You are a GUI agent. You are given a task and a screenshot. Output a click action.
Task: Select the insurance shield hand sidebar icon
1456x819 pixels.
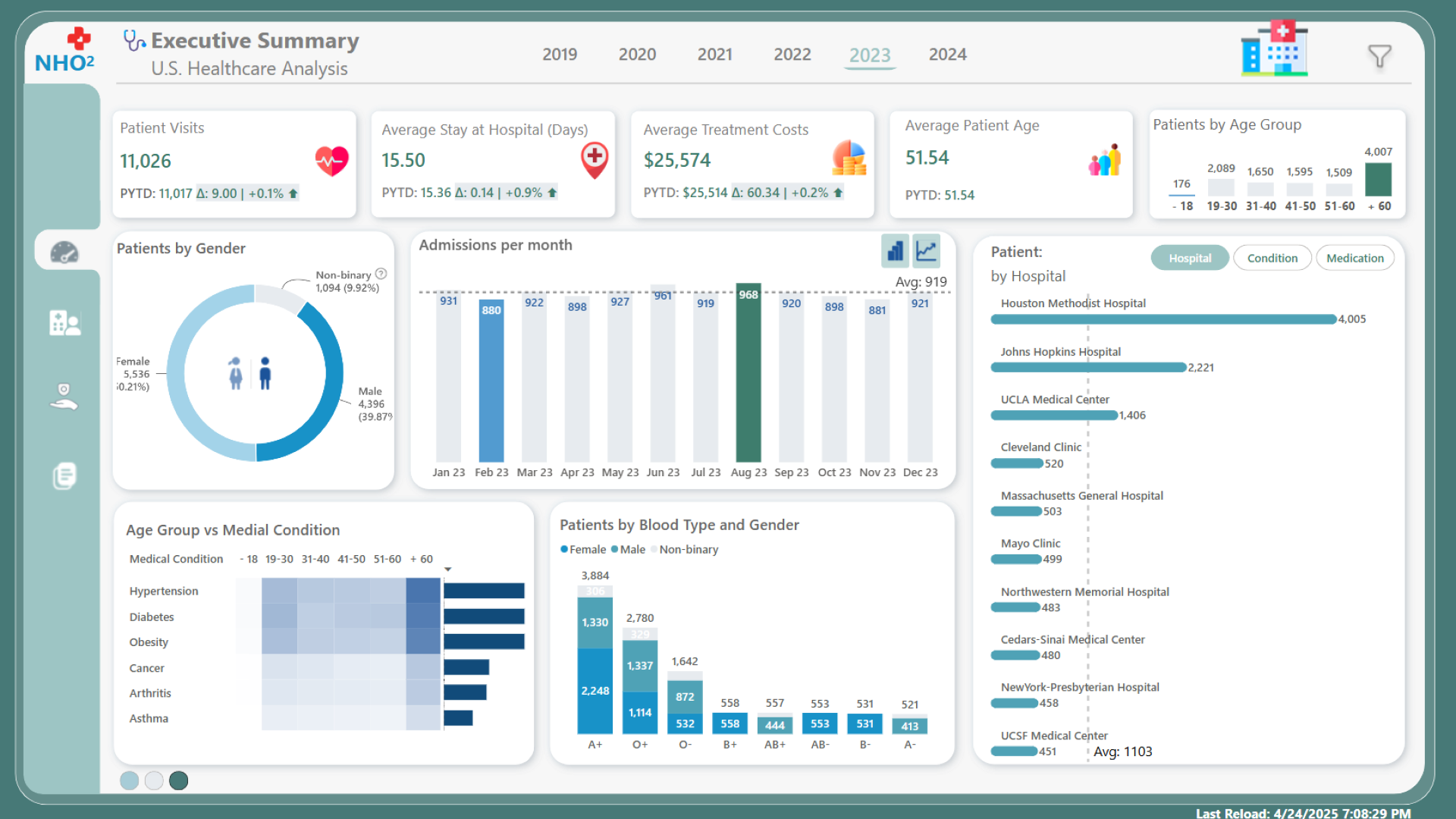(x=64, y=396)
